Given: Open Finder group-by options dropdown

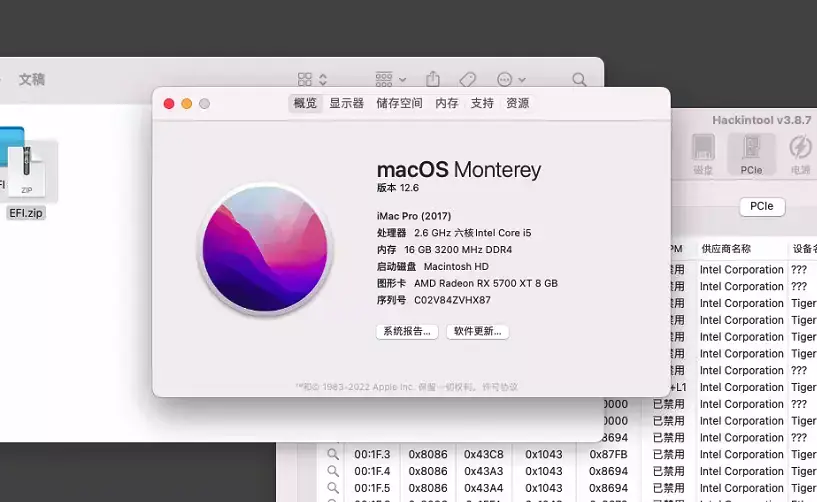Looking at the screenshot, I should click(x=390, y=79).
